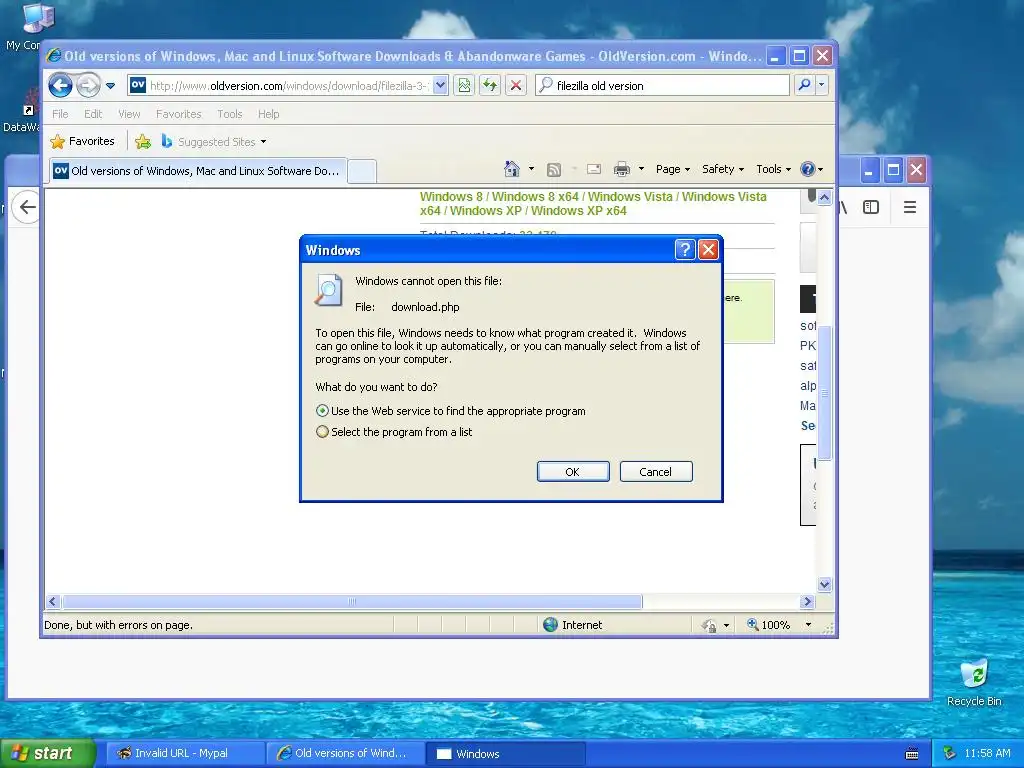Click the horizontal scrollbar left arrow
The image size is (1024, 768).
click(54, 601)
